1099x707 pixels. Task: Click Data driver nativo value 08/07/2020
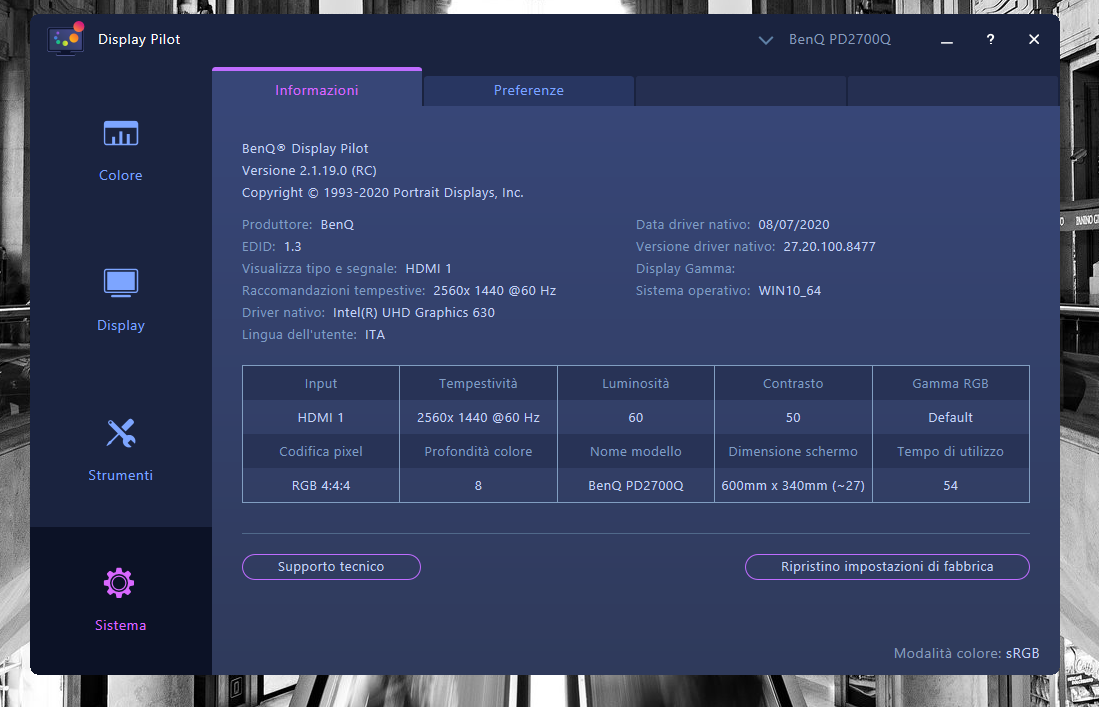point(793,225)
